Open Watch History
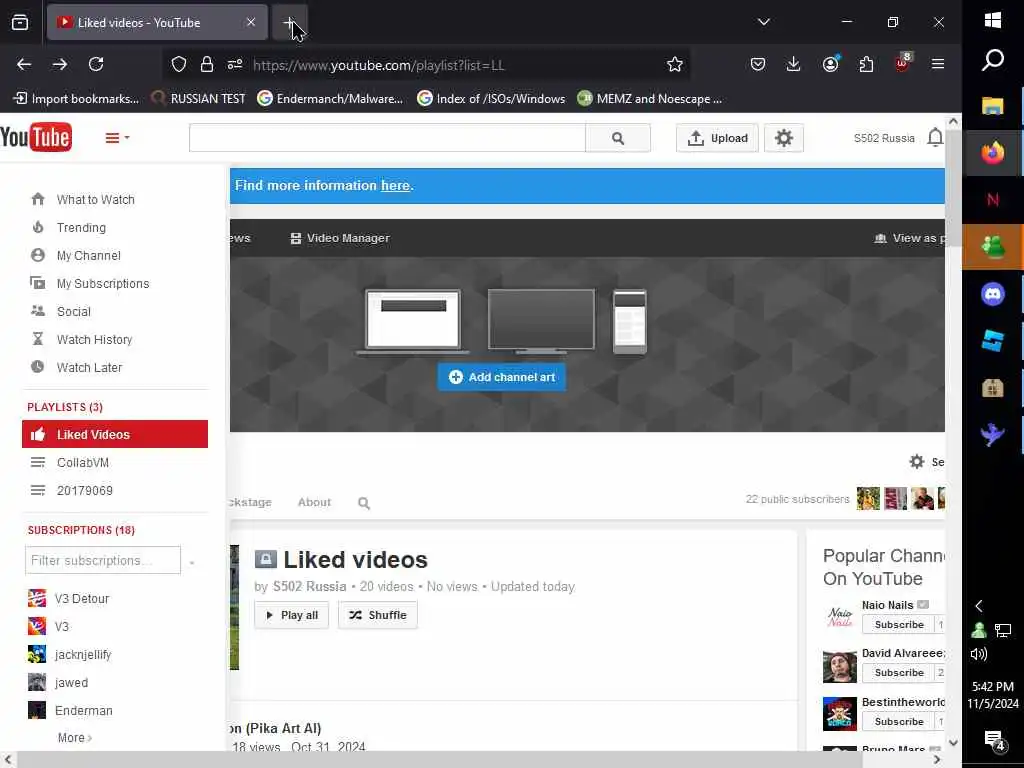Image resolution: width=1024 pixels, height=768 pixels. 94,340
